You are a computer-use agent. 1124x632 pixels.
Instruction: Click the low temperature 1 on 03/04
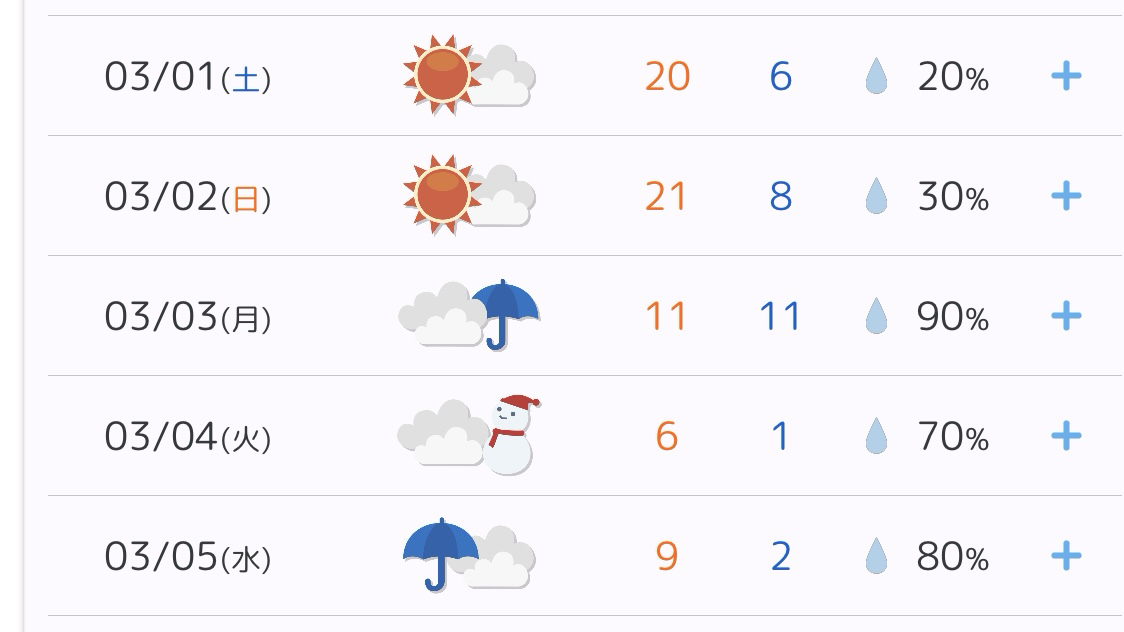click(x=780, y=437)
